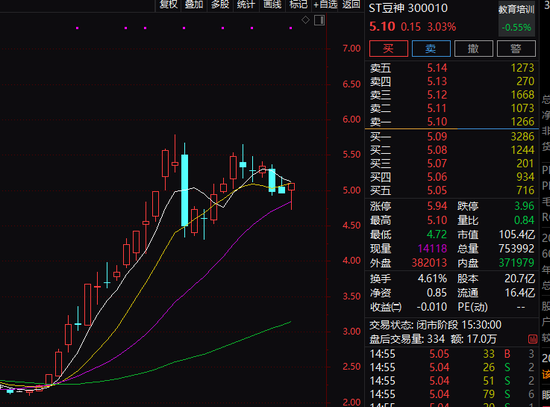The width and height of the screenshot is (550, 407).
Task: Click the diamond marker icon above the chart
Action: (306, 20)
